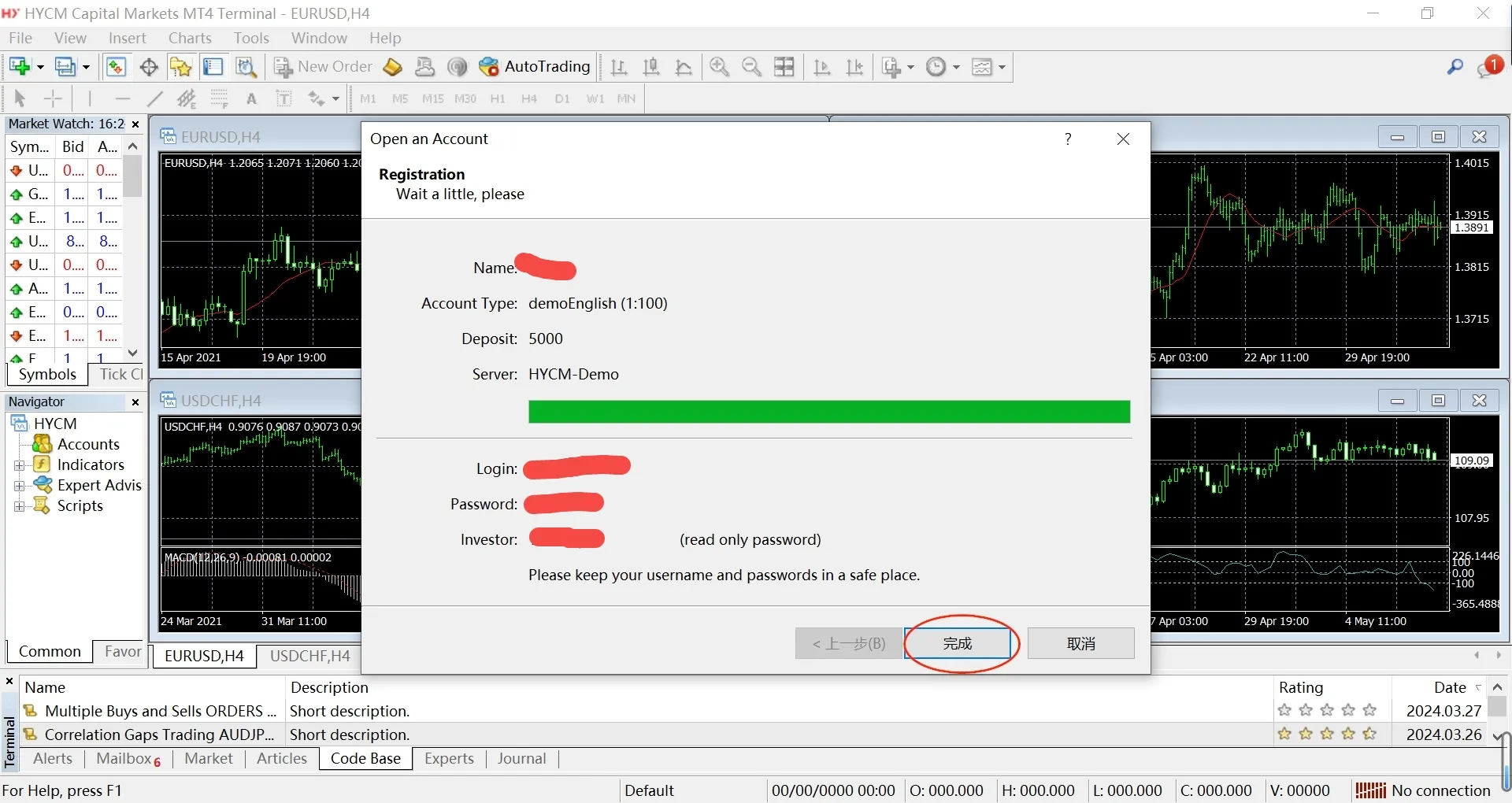Select the Cursor arrow tool
This screenshot has width=1512, height=803.
click(20, 98)
